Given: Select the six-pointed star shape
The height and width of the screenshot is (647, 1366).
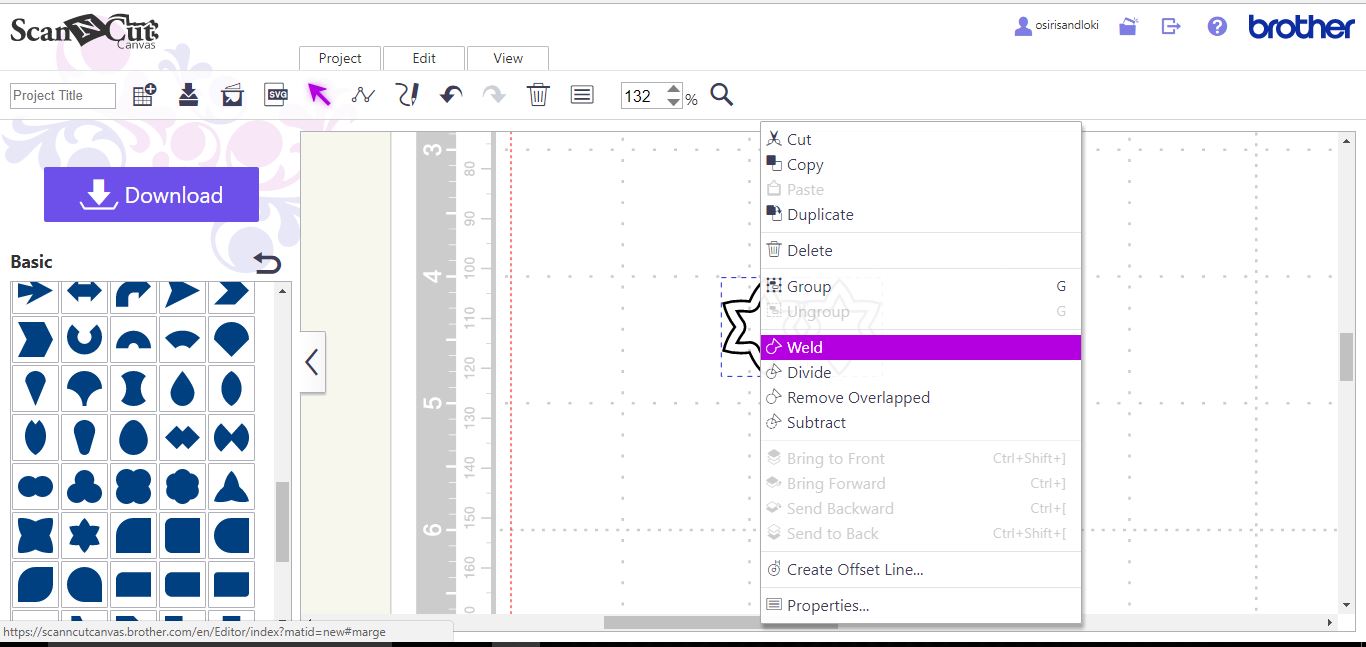Looking at the screenshot, I should [85, 535].
